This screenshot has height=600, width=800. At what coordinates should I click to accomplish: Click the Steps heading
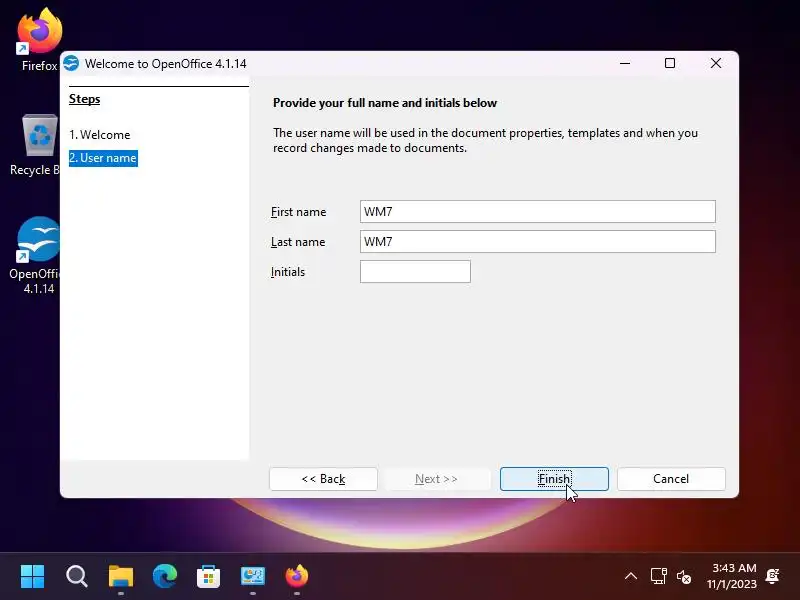85,99
